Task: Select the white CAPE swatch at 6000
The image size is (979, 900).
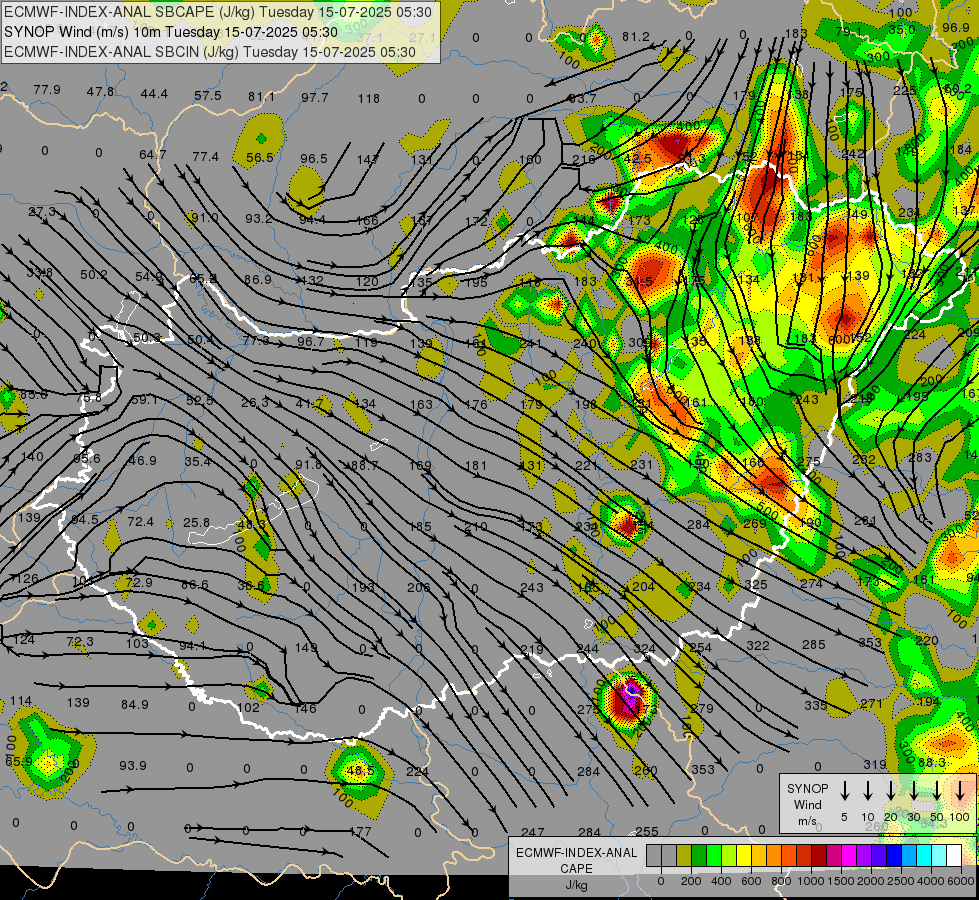Action: click(x=953, y=855)
